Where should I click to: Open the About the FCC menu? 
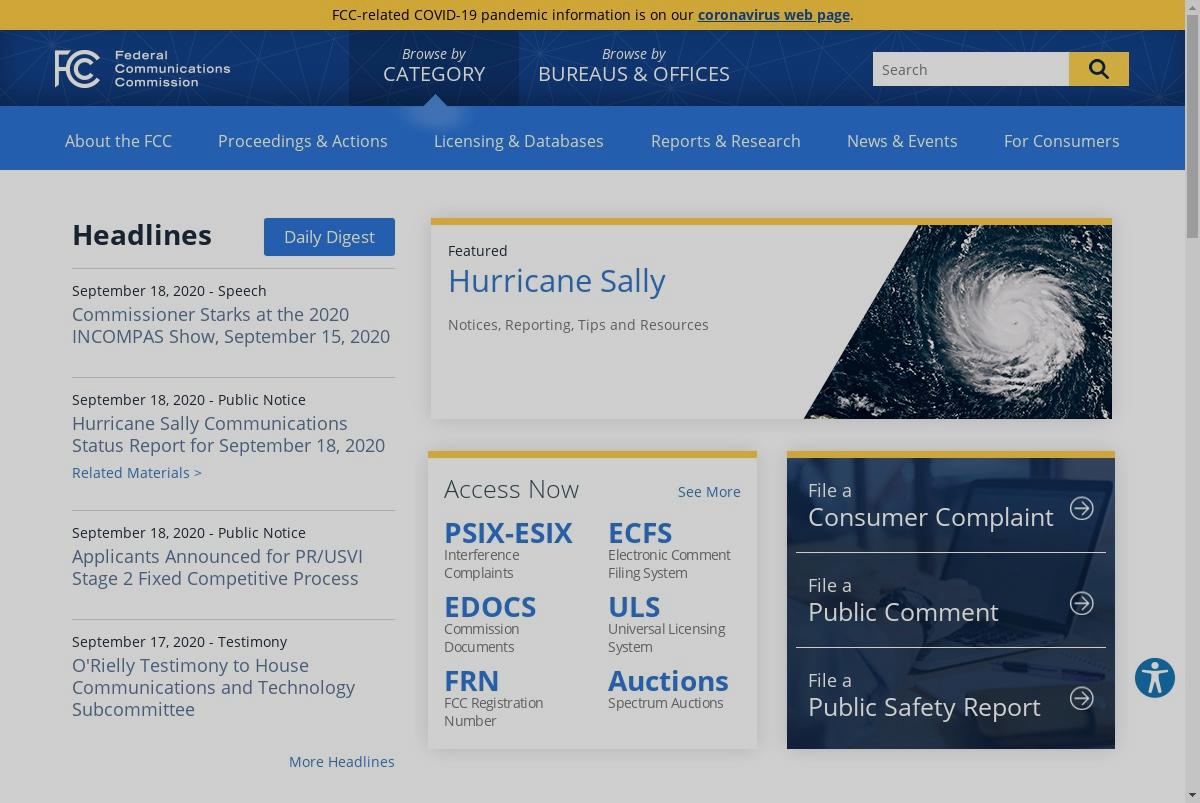(x=118, y=141)
